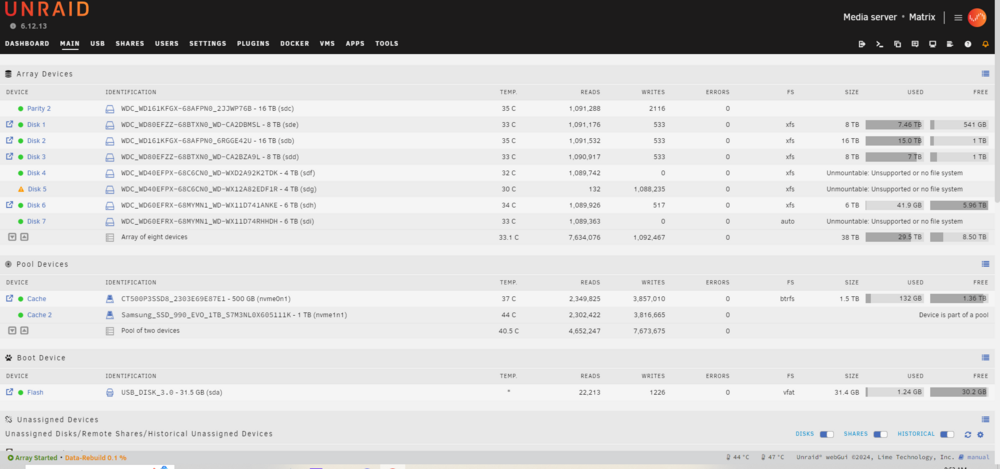1000x469 pixels.
Task: Open Unassigned Devices settings gear
Action: point(980,435)
